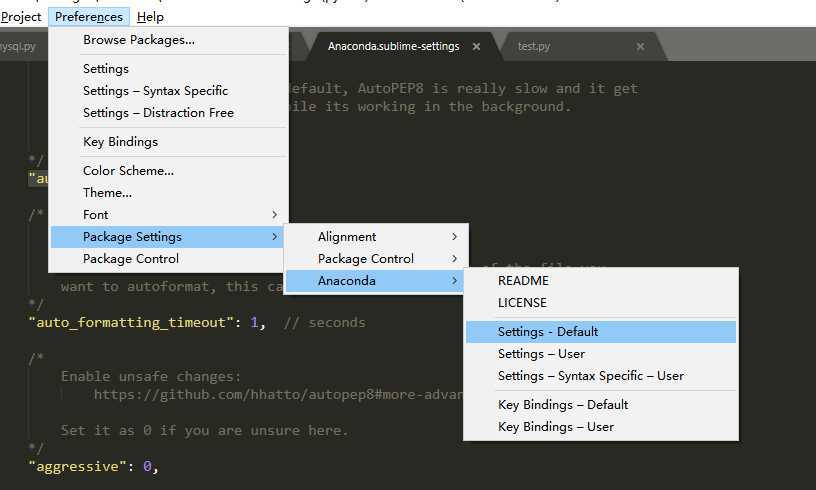Switch to the mysql.py tab
Viewport: 816px width, 490px height.
point(18,46)
